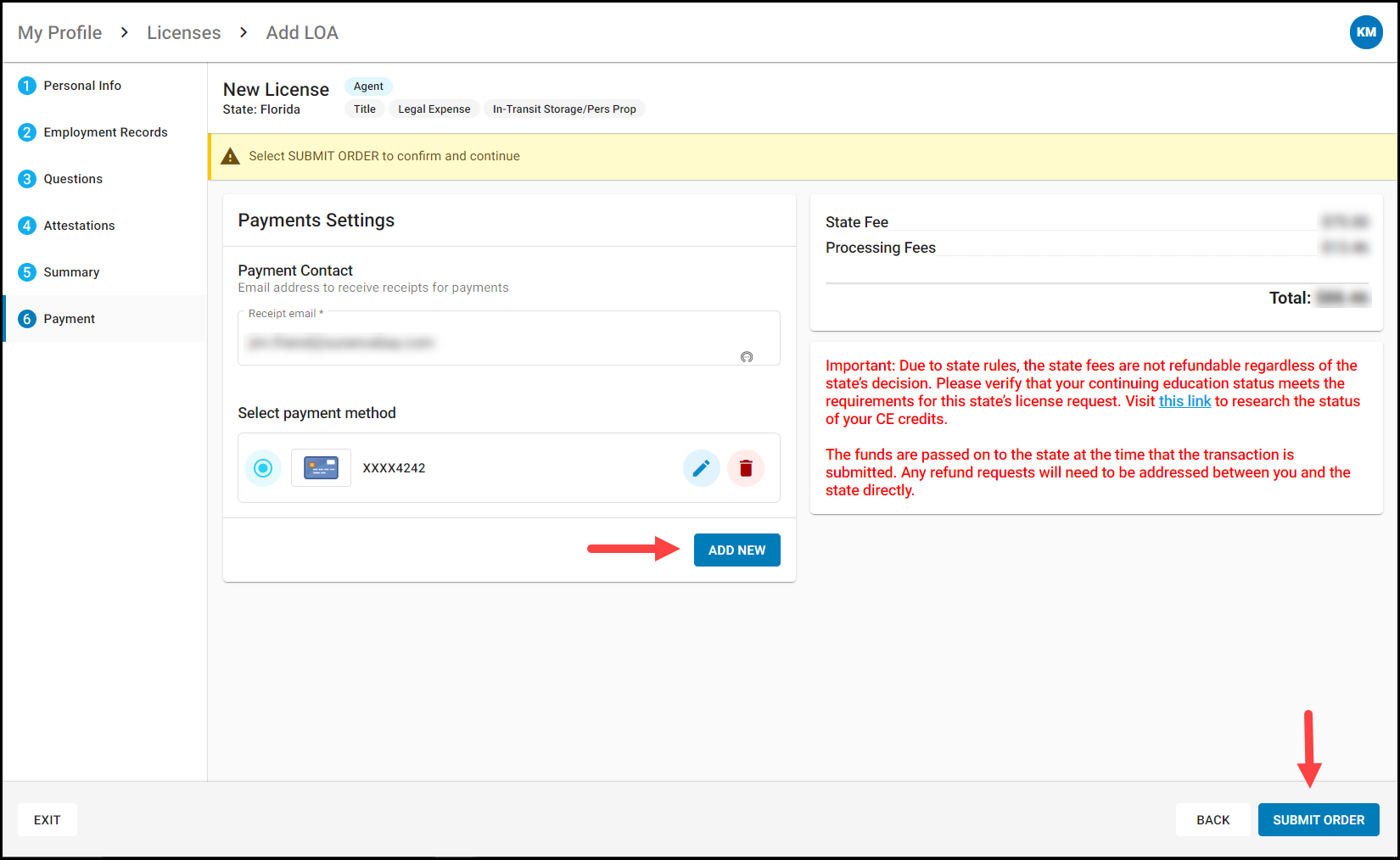This screenshot has width=1400, height=860.
Task: Click 'Select payment method' label
Action: click(x=317, y=413)
